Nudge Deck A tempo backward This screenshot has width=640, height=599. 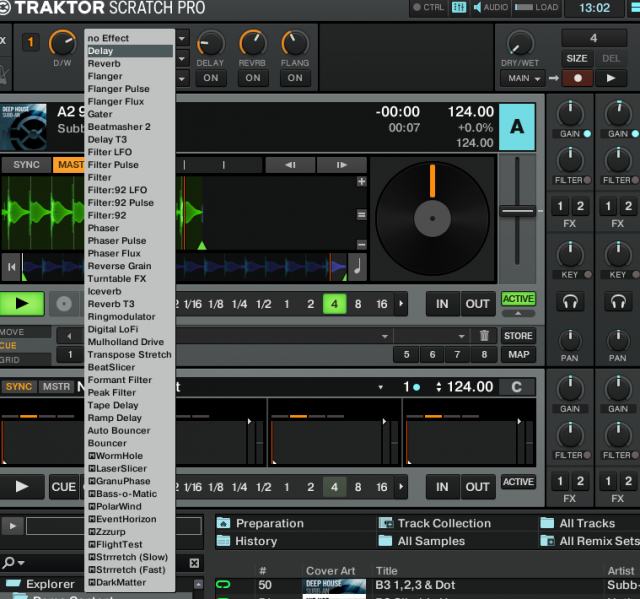(x=290, y=165)
